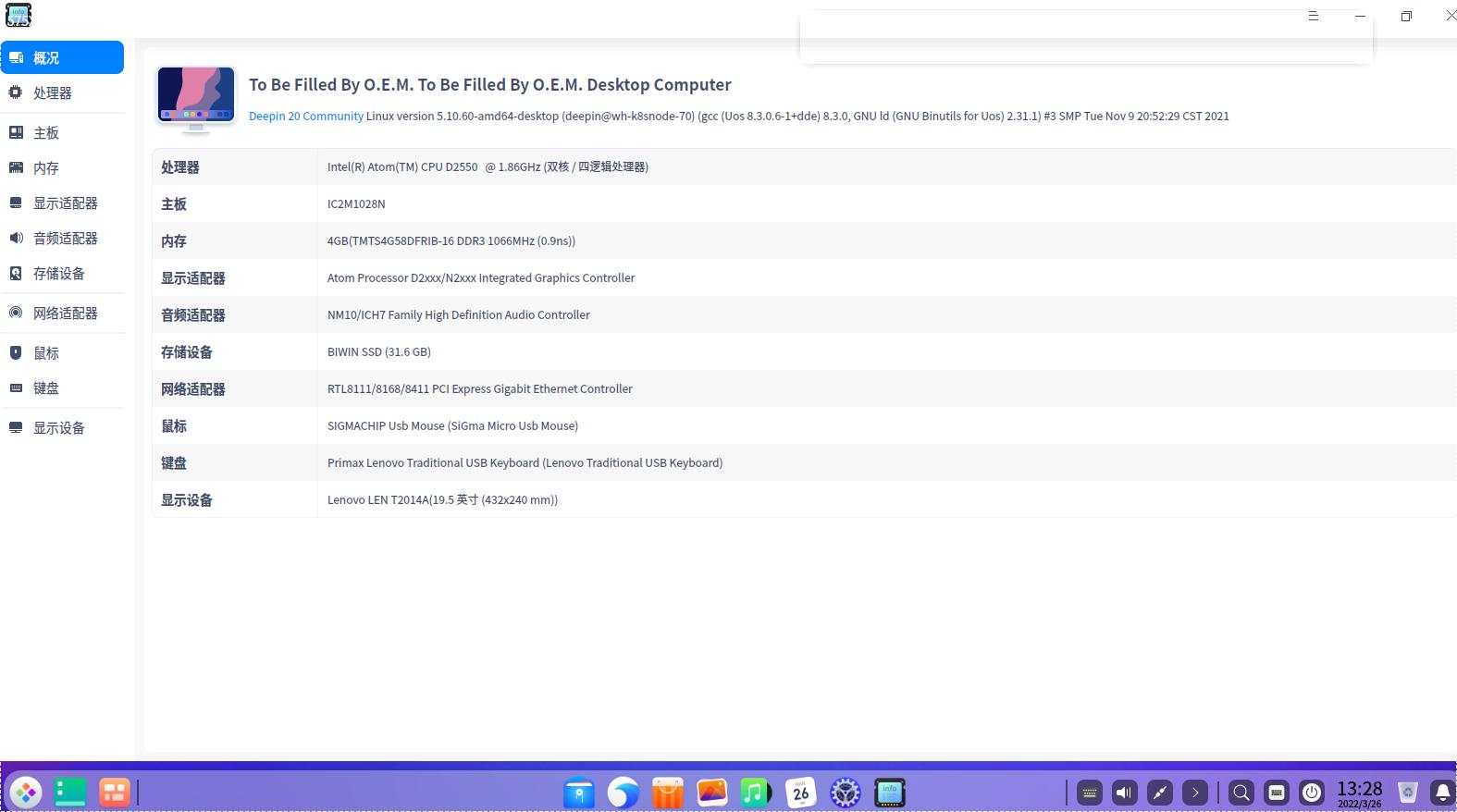The width and height of the screenshot is (1457, 812).
Task: Open the 概况 overview section in sidebar
Action: pos(62,57)
